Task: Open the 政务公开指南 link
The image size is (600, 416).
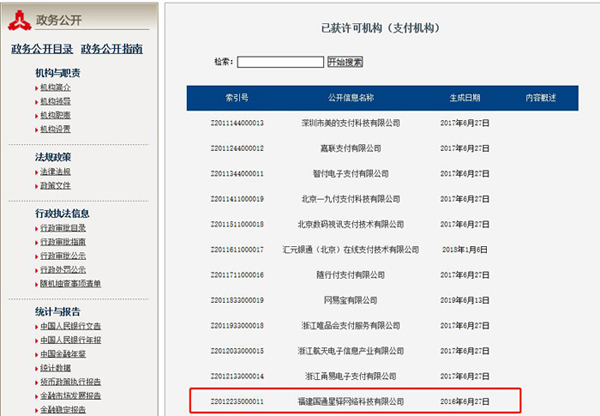Action: tap(112, 49)
